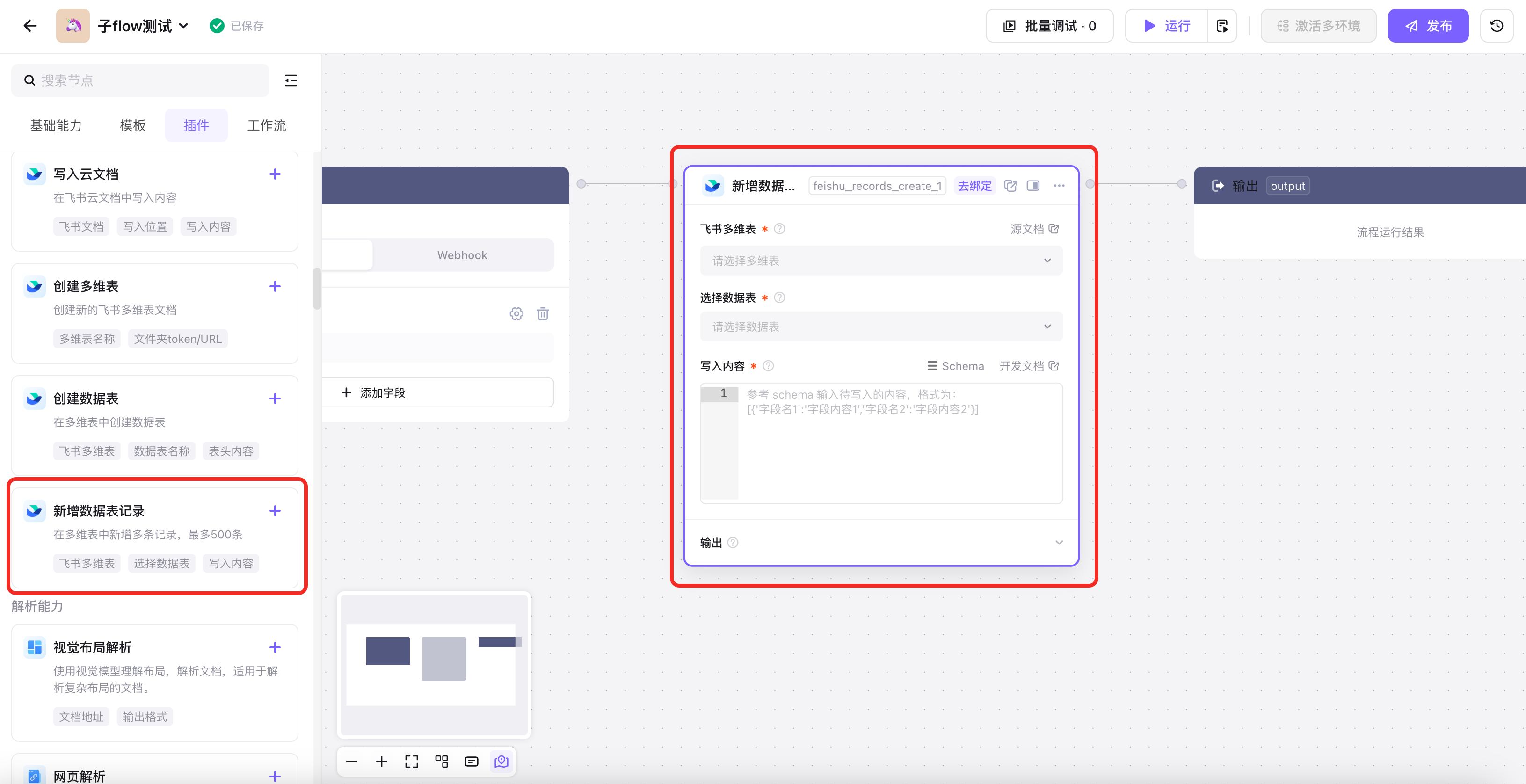1526x784 pixels.
Task: Open the three-dots menu on the feishu node
Action: click(x=1059, y=186)
